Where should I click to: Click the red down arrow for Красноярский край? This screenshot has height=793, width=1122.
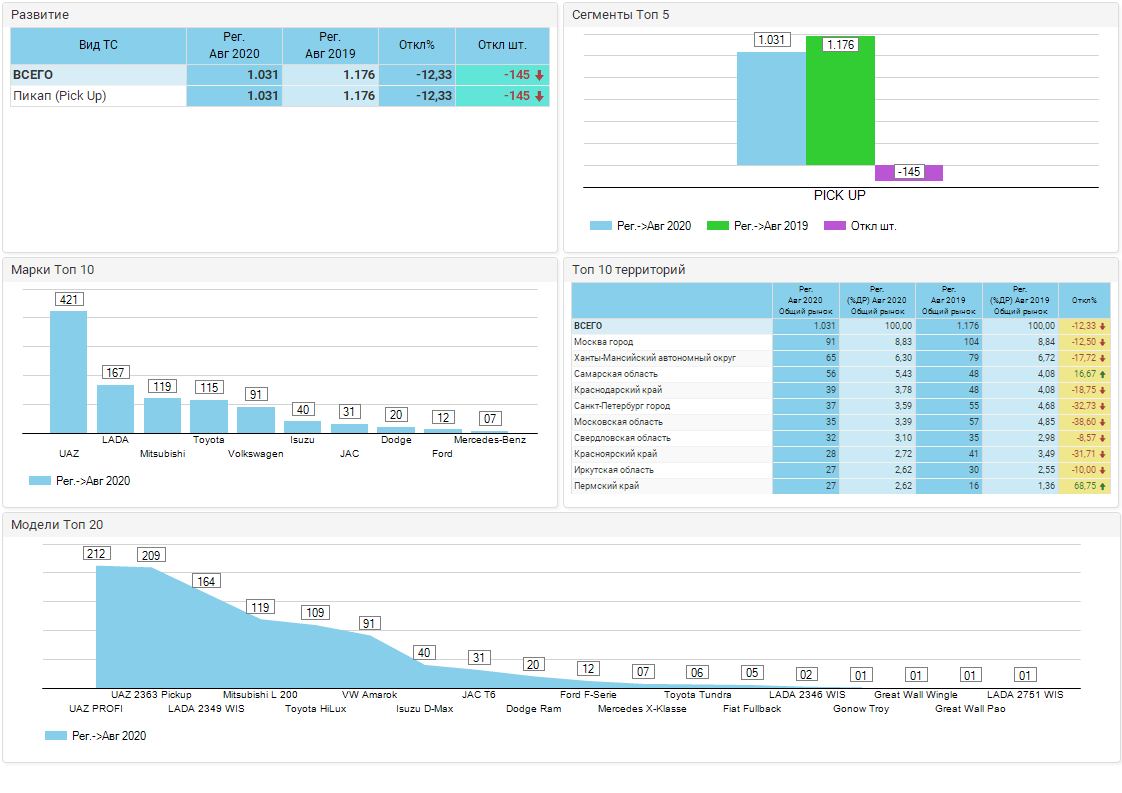pos(1102,454)
